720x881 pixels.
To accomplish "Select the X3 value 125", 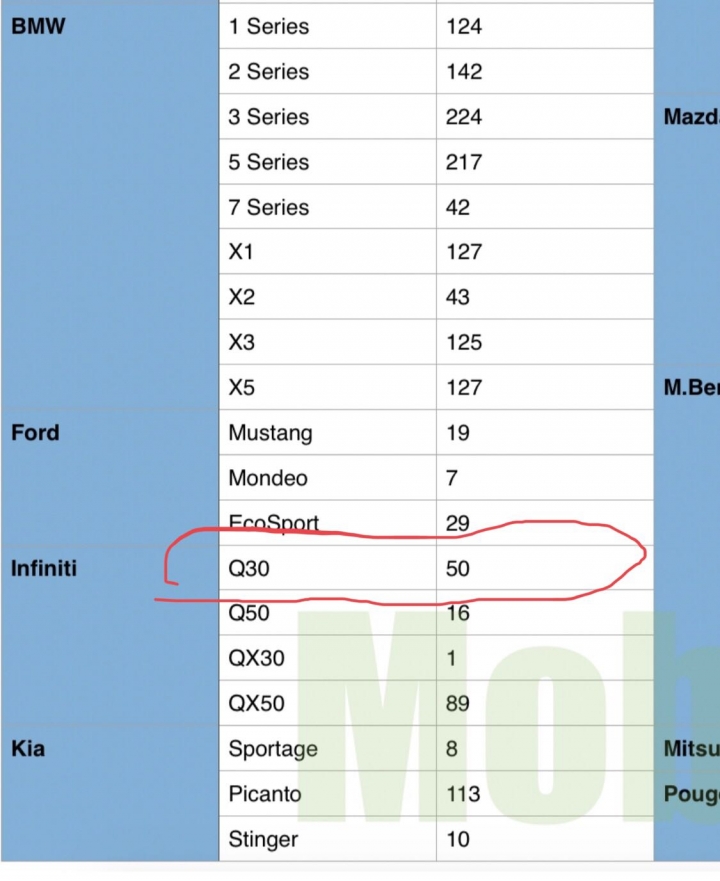I will click(x=464, y=342).
